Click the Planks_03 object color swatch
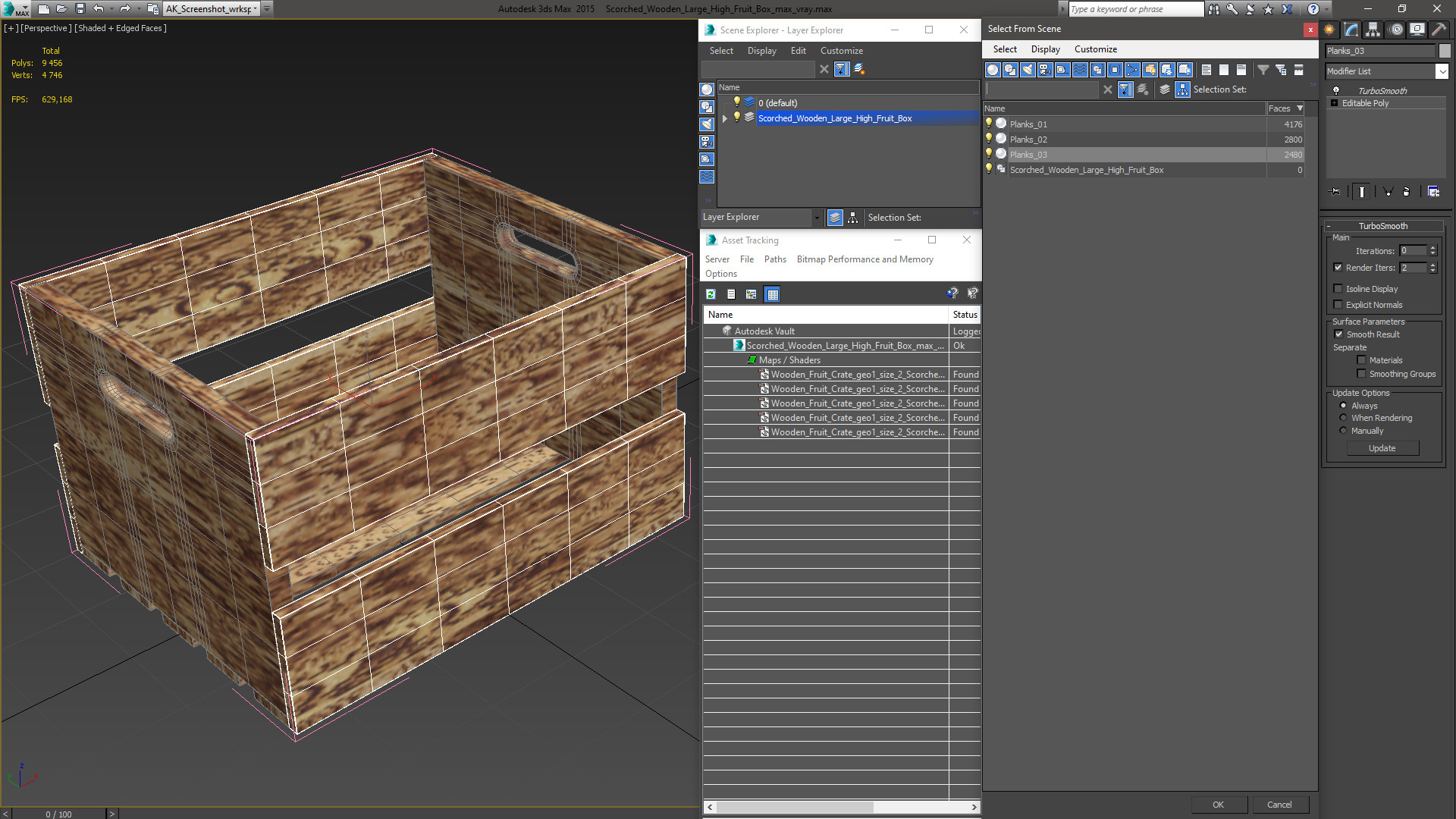The width and height of the screenshot is (1456, 819). tap(1445, 51)
